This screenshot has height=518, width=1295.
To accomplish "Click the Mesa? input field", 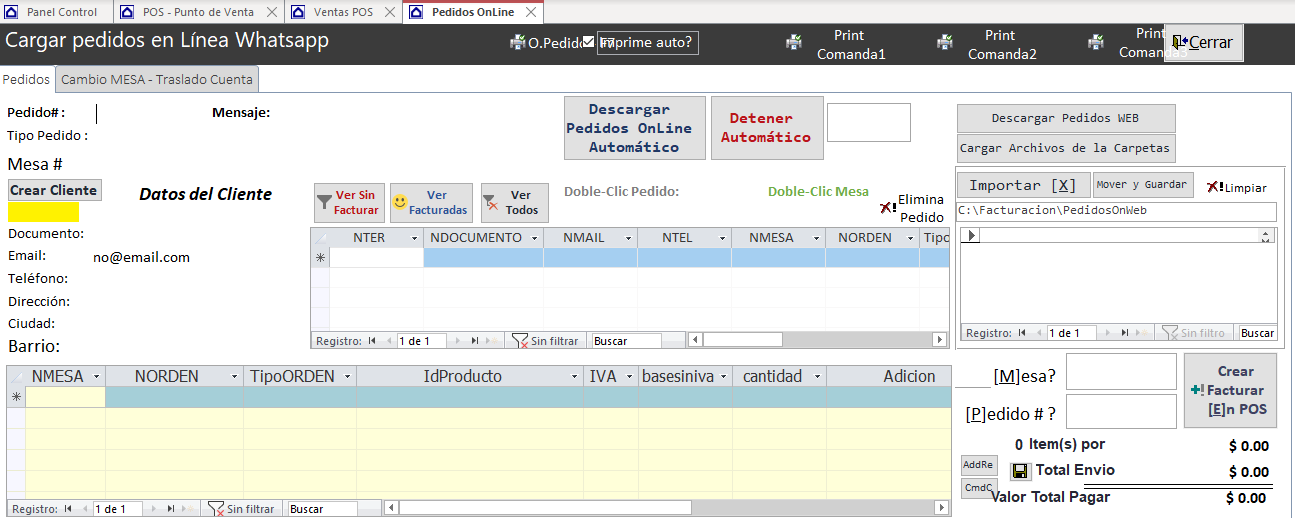I will click(1121, 372).
